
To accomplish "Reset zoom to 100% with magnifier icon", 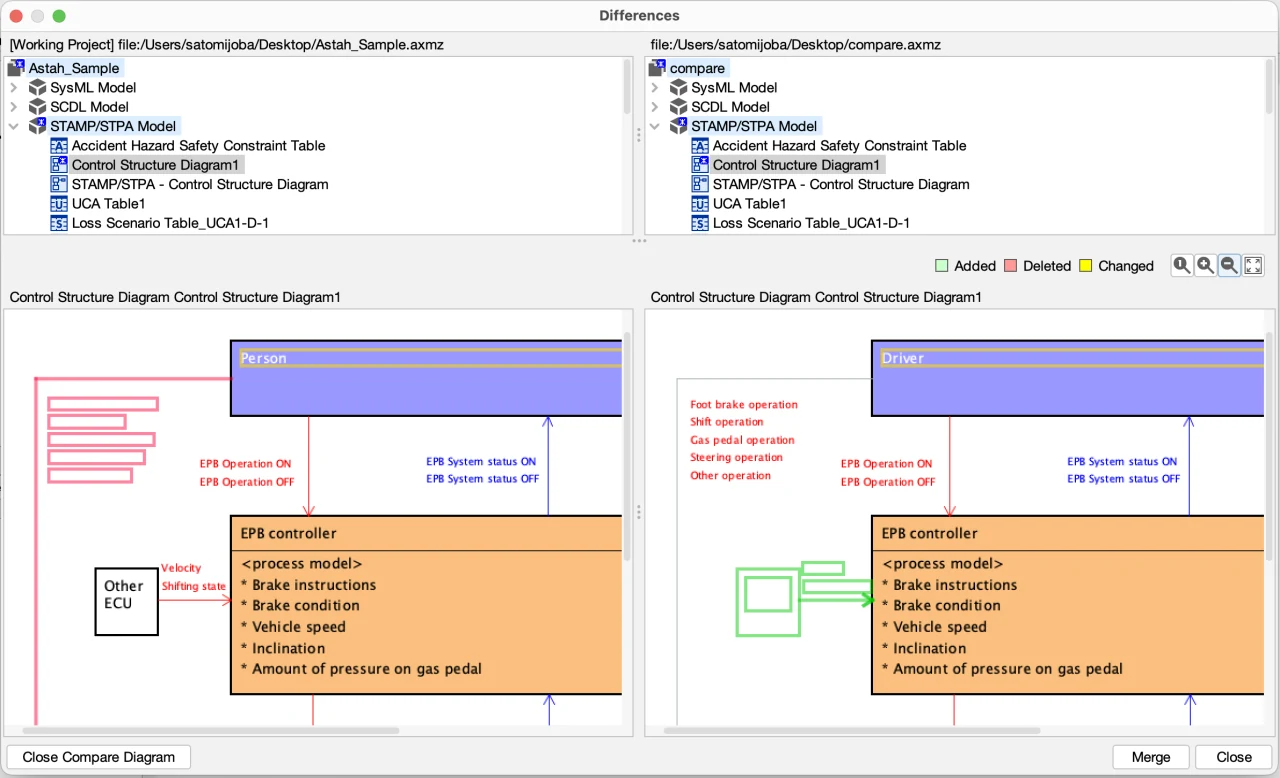I will (x=1182, y=265).
